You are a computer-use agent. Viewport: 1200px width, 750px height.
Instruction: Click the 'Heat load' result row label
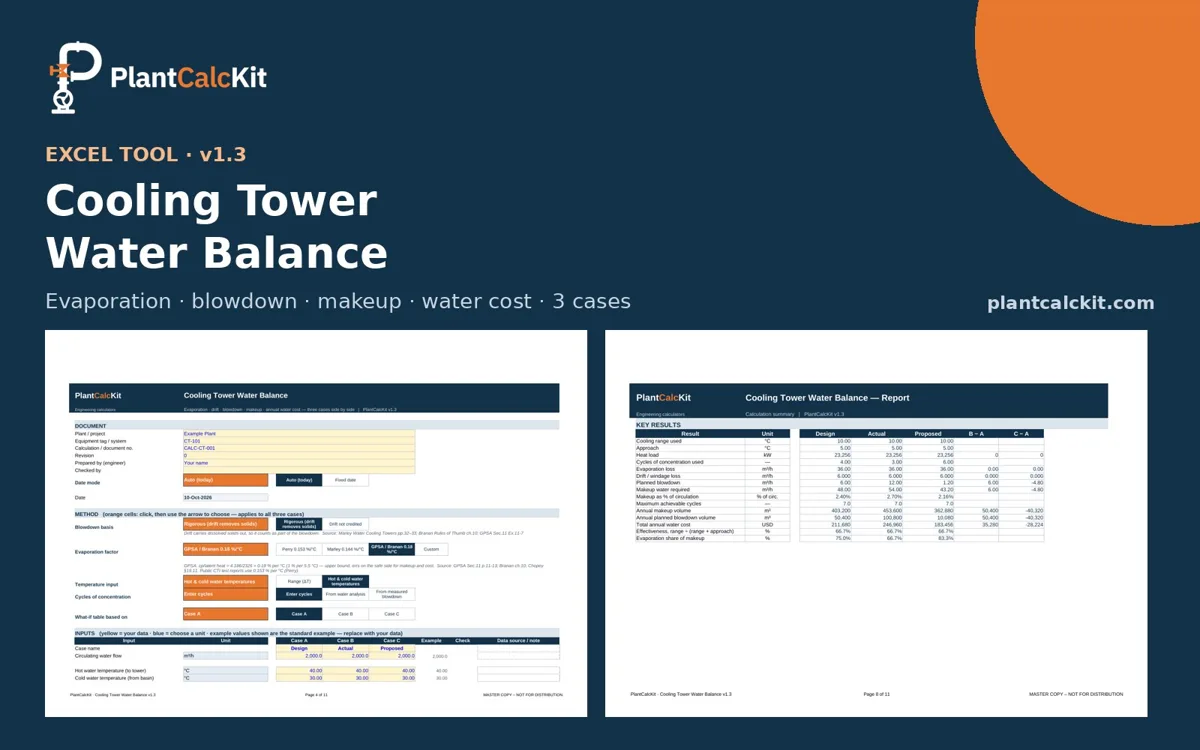pyautogui.click(x=647, y=455)
